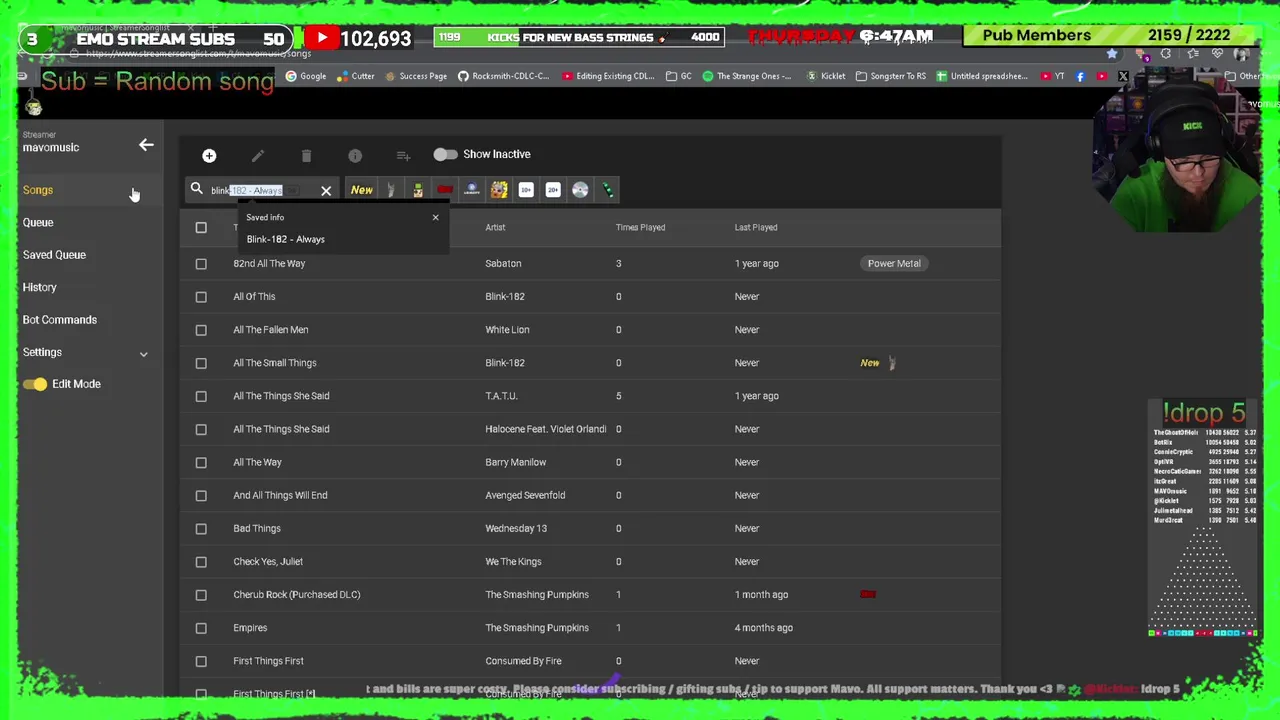The height and width of the screenshot is (720, 1280).
Task: Open the Editing Existing CDL bookmark
Action: [608, 76]
